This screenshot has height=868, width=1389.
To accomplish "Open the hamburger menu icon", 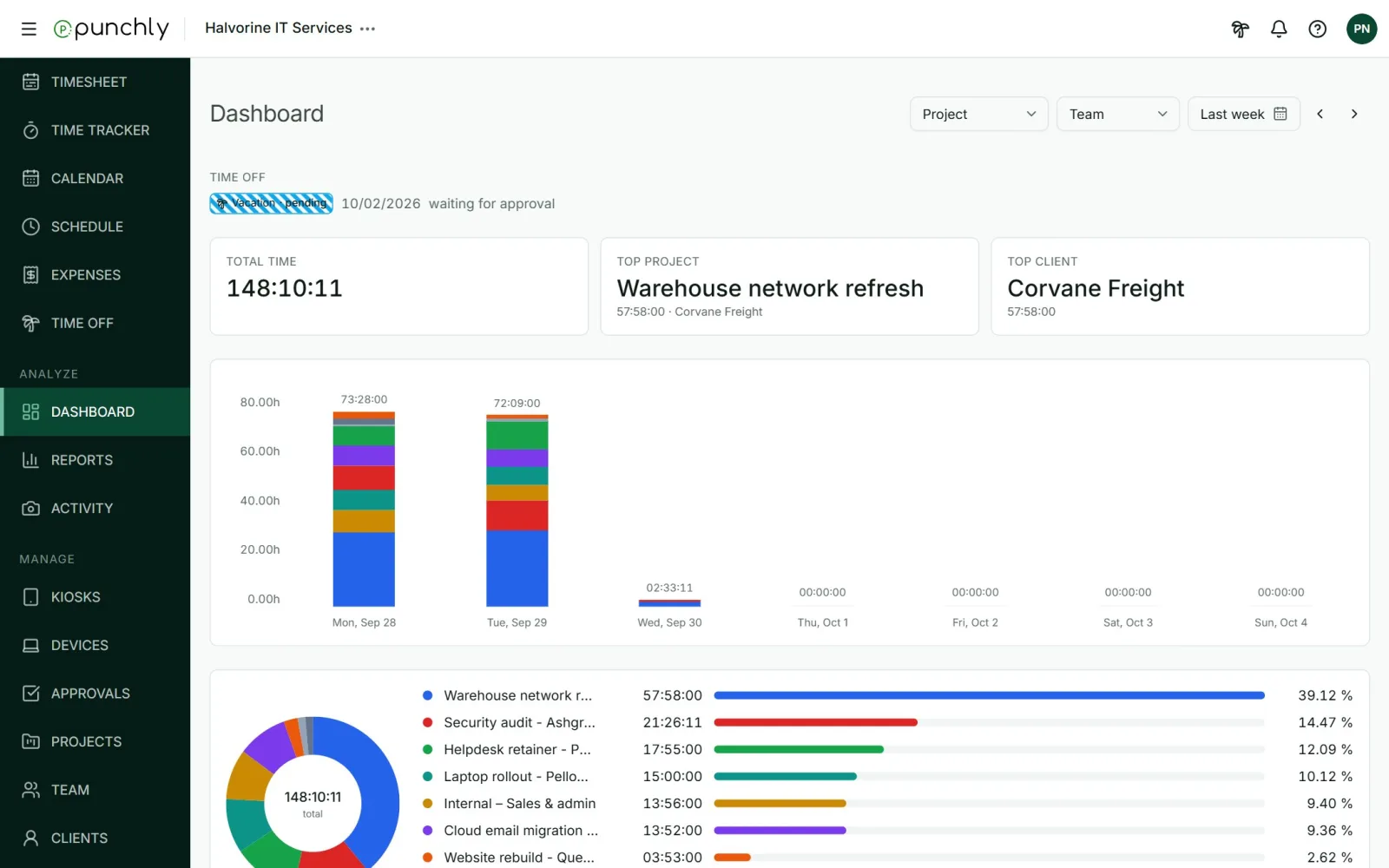I will coord(29,29).
